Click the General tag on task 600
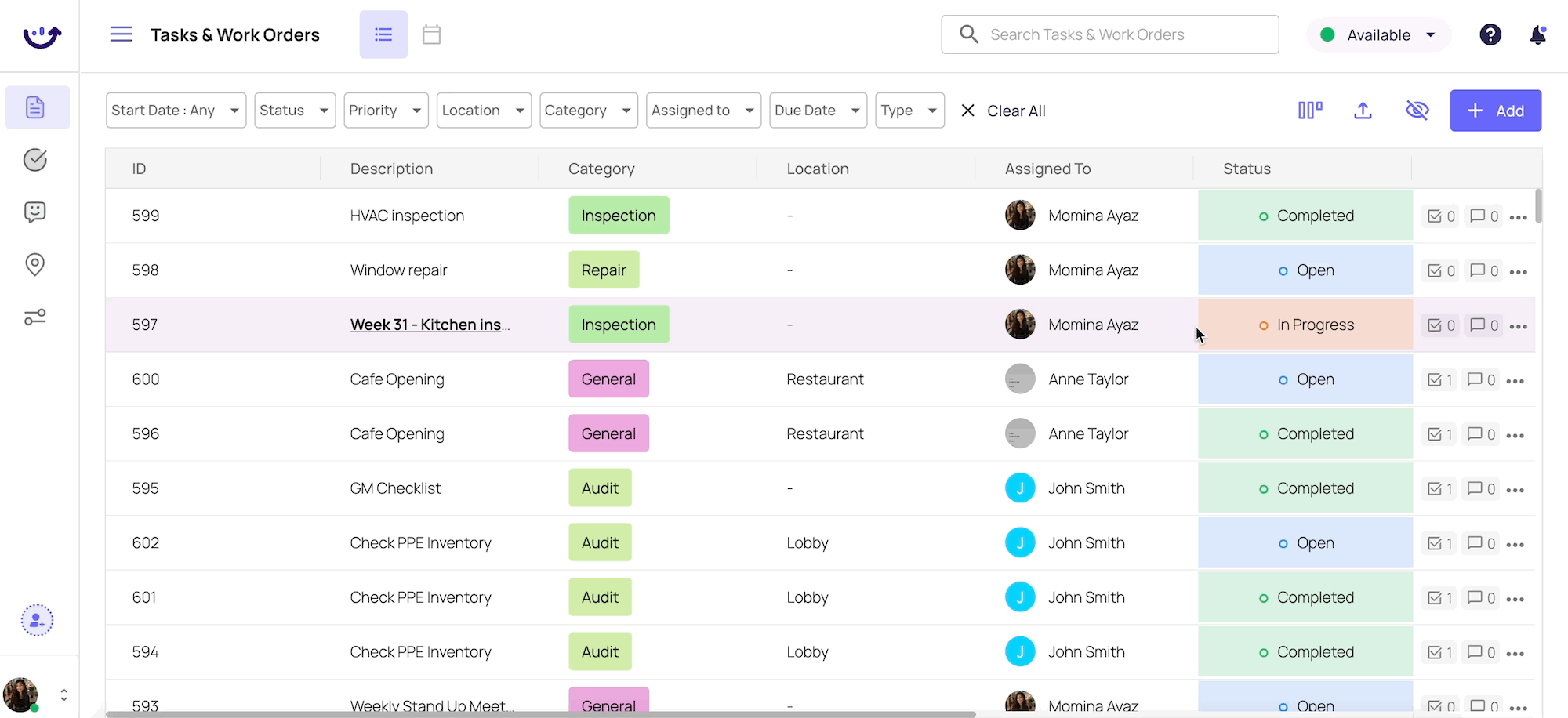Screen dimensions: 1568x718 tap(608, 379)
